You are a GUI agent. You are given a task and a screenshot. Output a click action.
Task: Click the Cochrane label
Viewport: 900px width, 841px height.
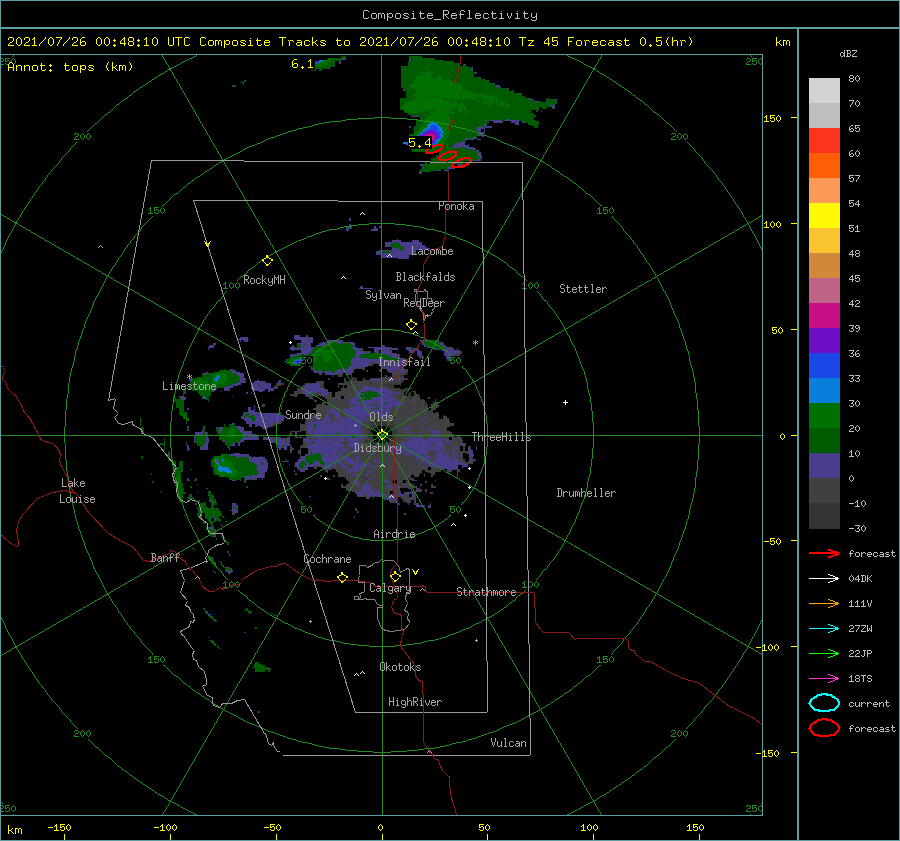click(x=327, y=559)
